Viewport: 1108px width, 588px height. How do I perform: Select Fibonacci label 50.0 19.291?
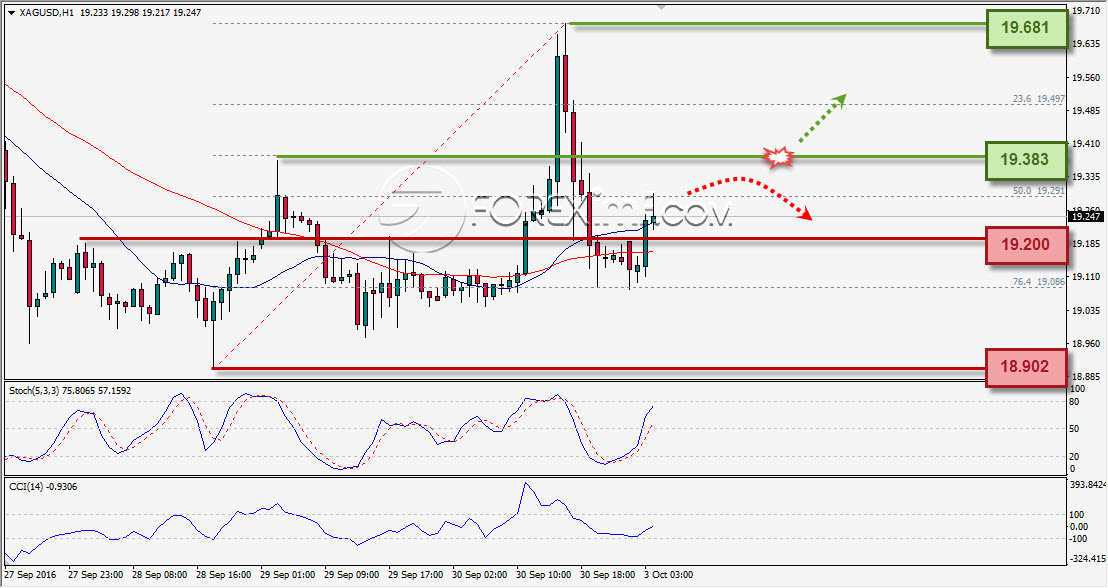pyautogui.click(x=1038, y=191)
